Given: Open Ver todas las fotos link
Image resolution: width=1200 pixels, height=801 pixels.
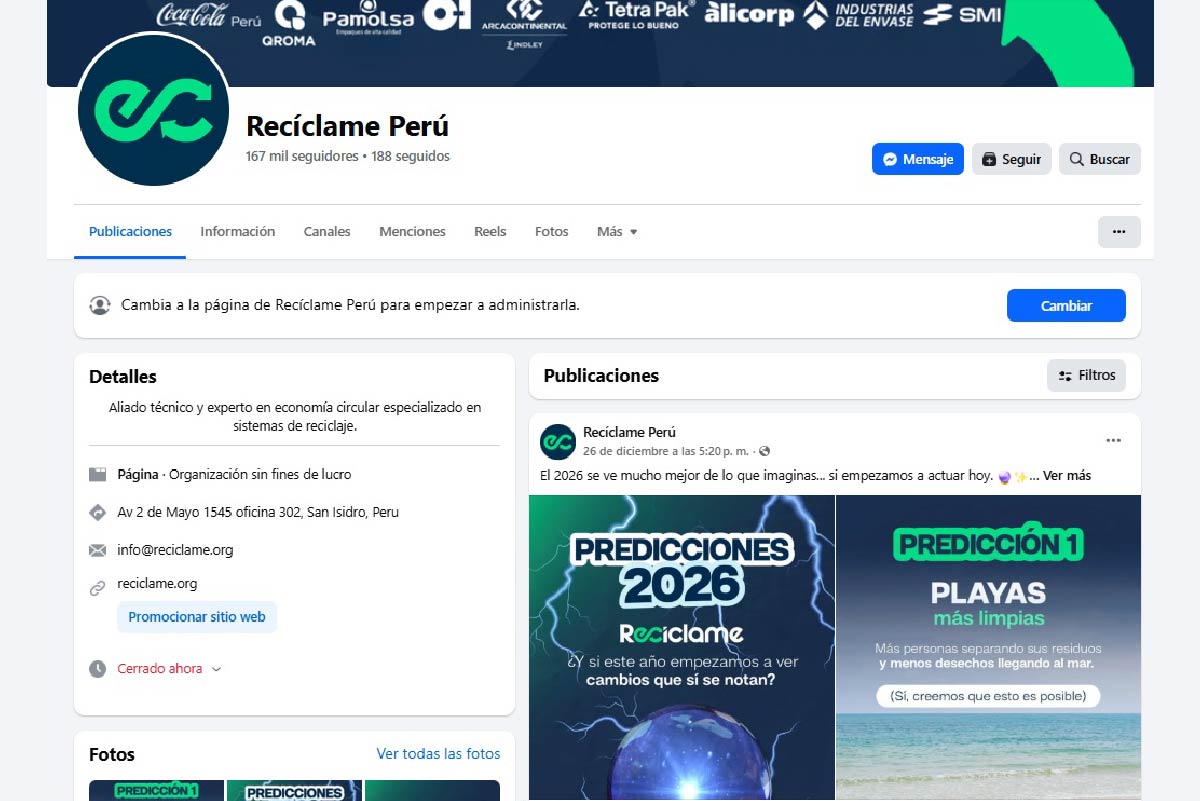Looking at the screenshot, I should pos(438,754).
